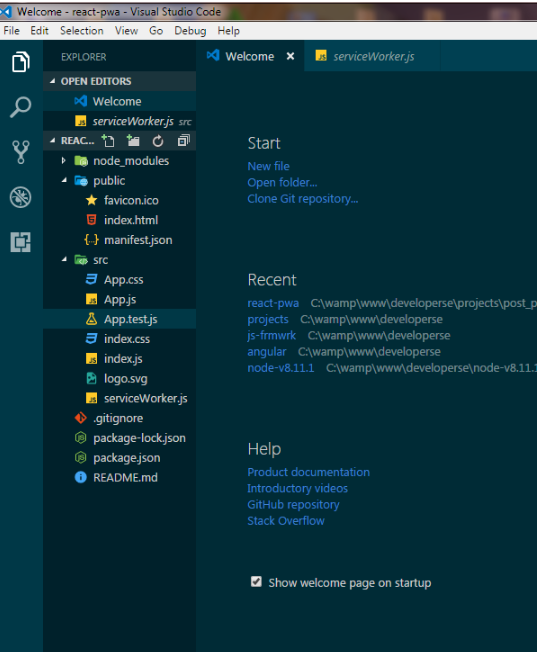Open the Explorer view in activity bar
Image resolution: width=537 pixels, height=652 pixels.
click(21, 62)
